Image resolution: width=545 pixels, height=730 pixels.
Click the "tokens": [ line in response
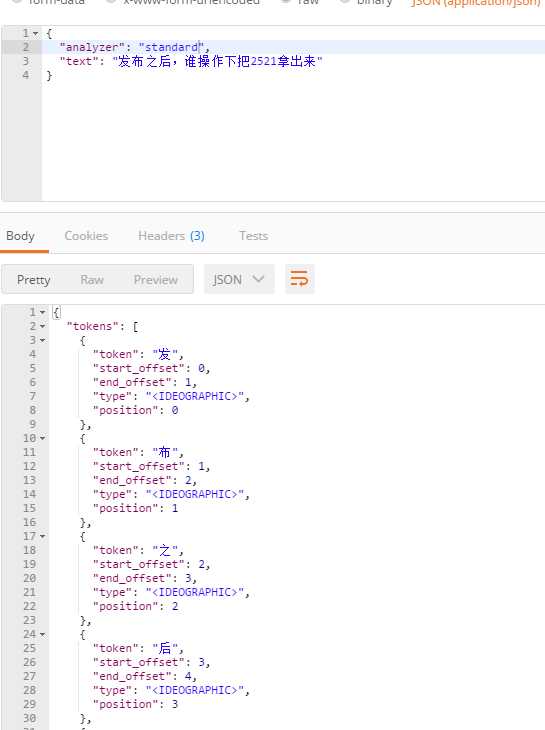click(x=102, y=326)
